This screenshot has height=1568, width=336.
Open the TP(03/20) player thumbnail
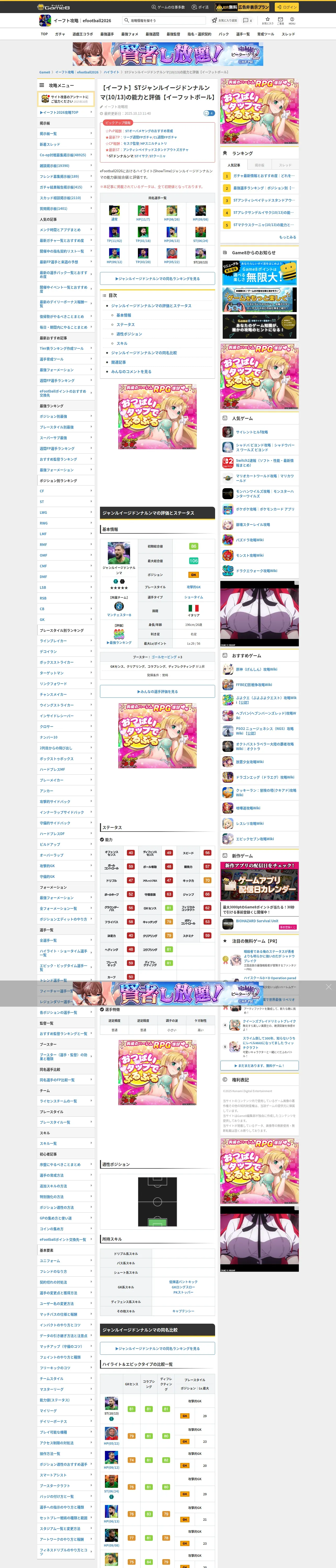143,254
